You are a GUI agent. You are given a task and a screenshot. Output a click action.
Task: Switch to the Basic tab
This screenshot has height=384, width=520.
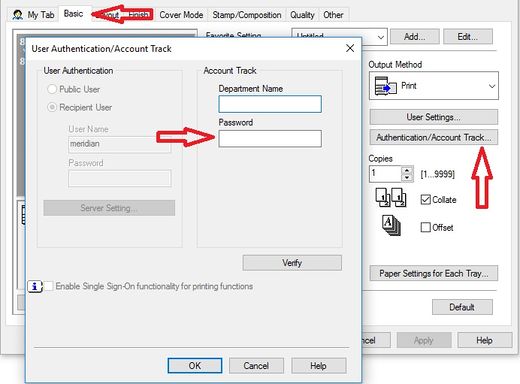[x=73, y=14]
